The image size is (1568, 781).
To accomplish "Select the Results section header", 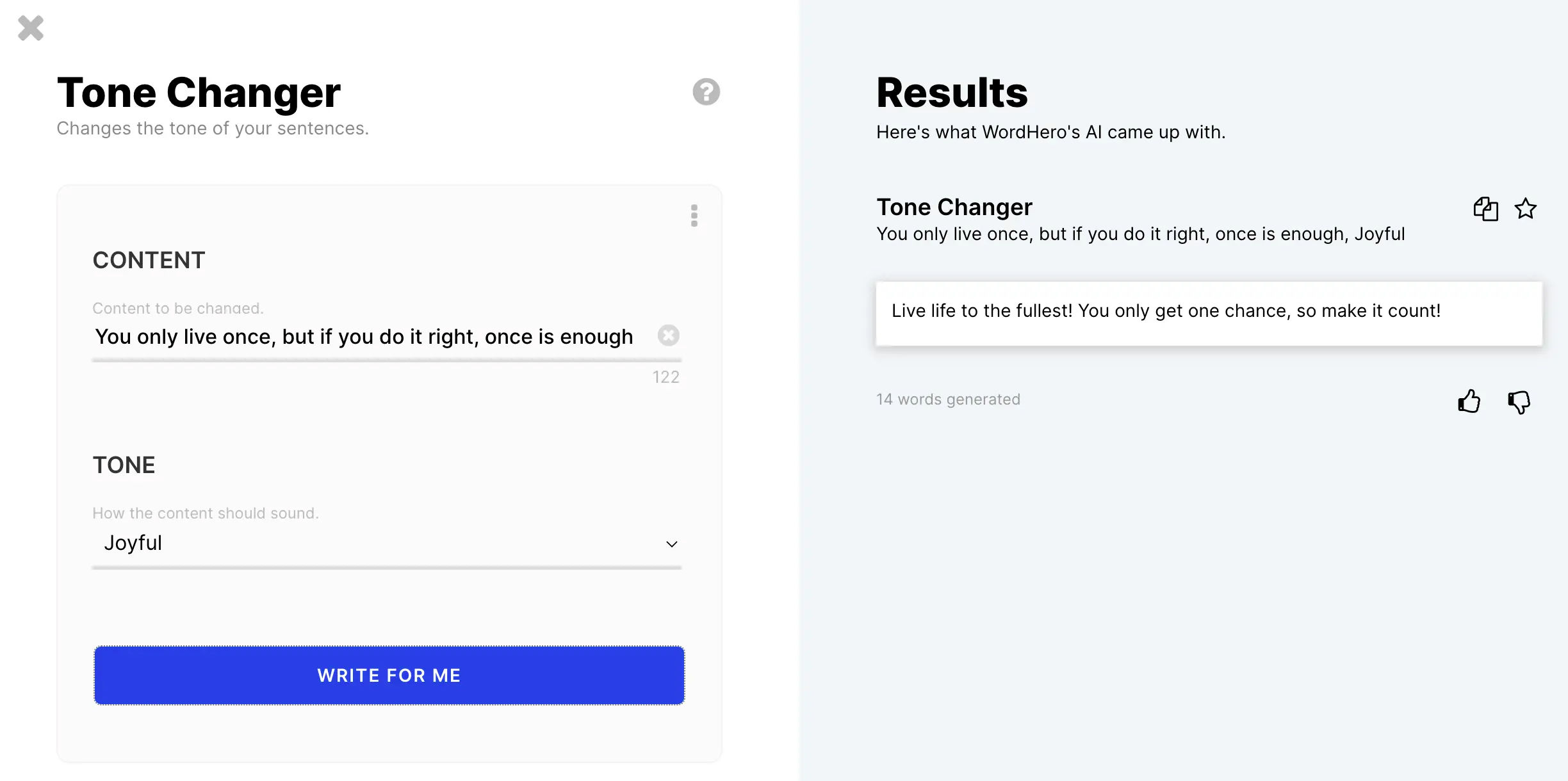I will [952, 92].
